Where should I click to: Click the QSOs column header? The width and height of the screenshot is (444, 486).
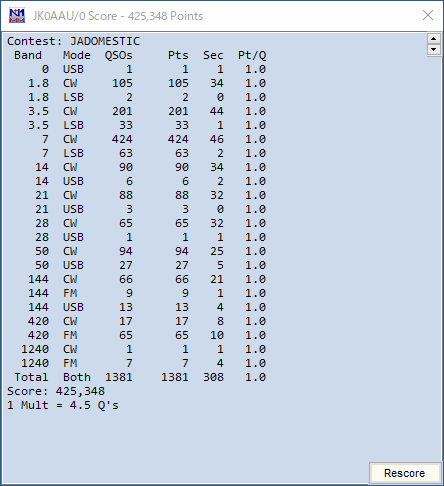pos(119,55)
